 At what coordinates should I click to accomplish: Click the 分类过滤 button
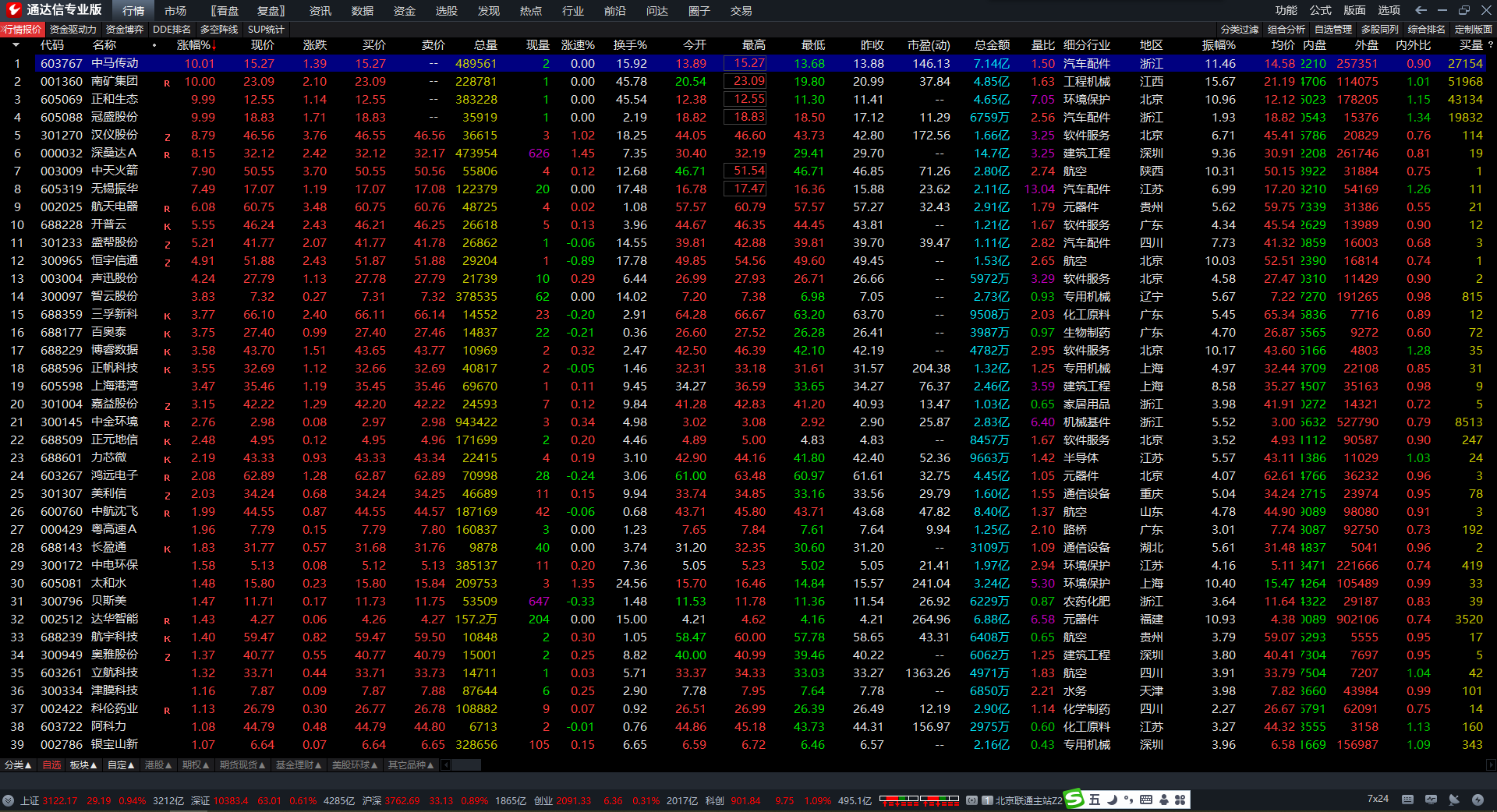[x=1240, y=29]
